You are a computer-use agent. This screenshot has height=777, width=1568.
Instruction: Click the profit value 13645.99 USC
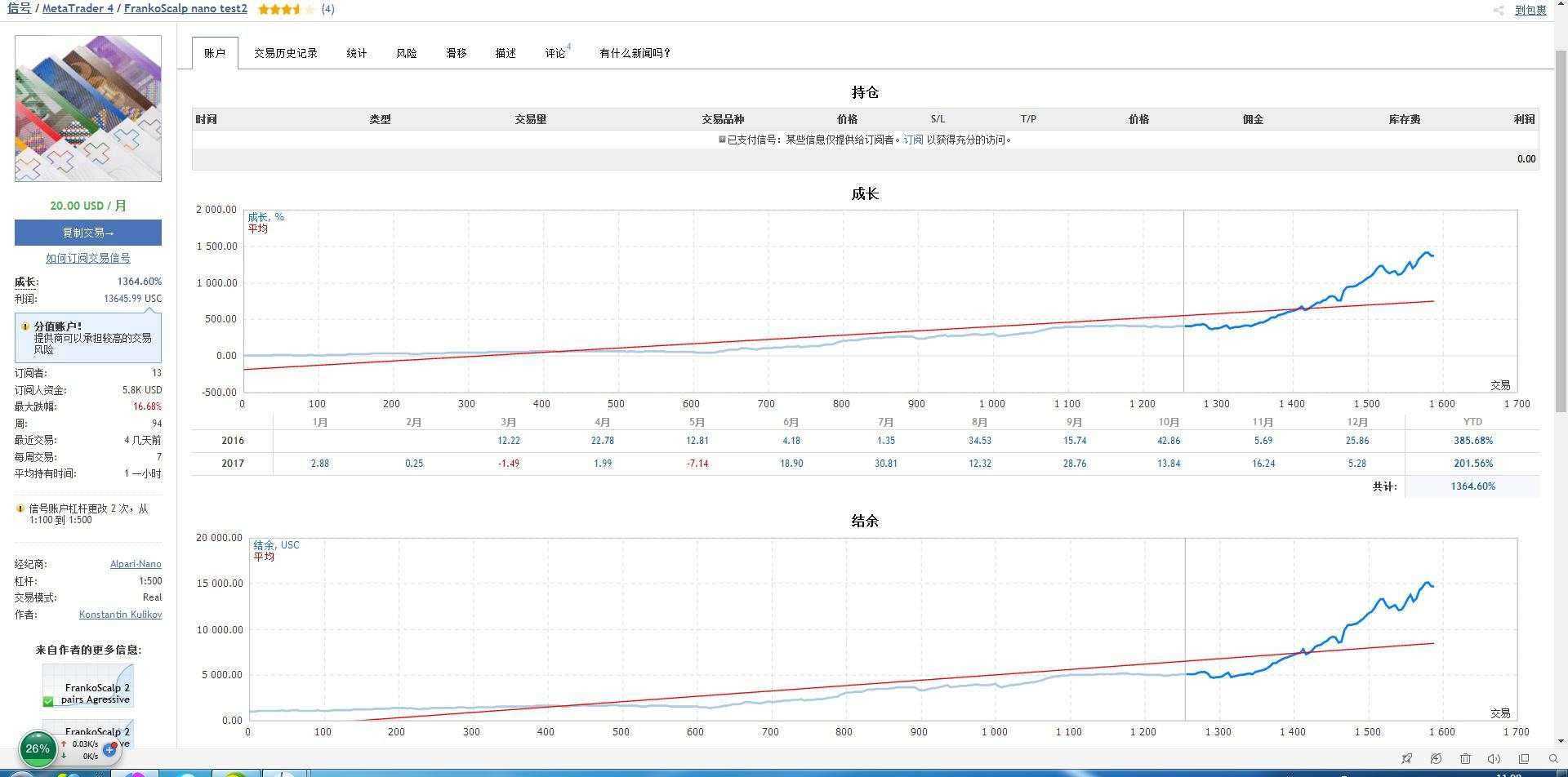pos(132,299)
